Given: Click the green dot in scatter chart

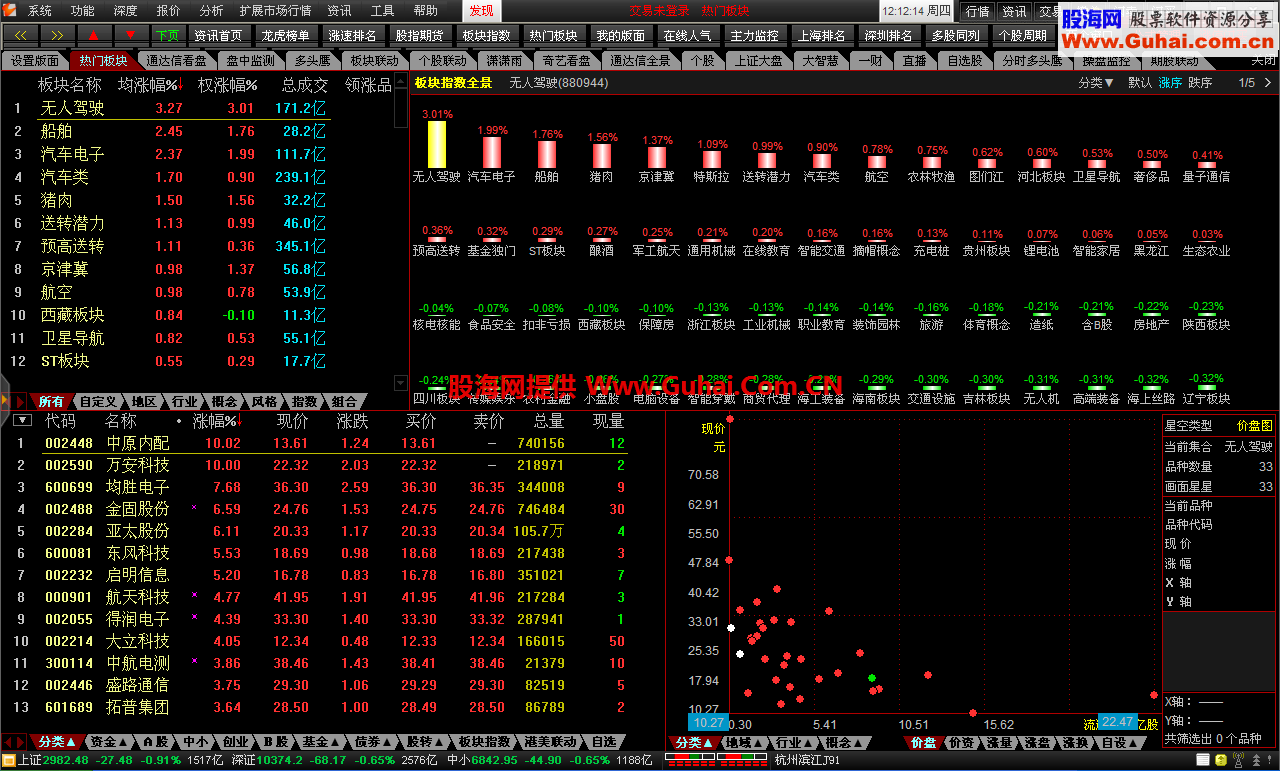Looking at the screenshot, I should [x=872, y=678].
